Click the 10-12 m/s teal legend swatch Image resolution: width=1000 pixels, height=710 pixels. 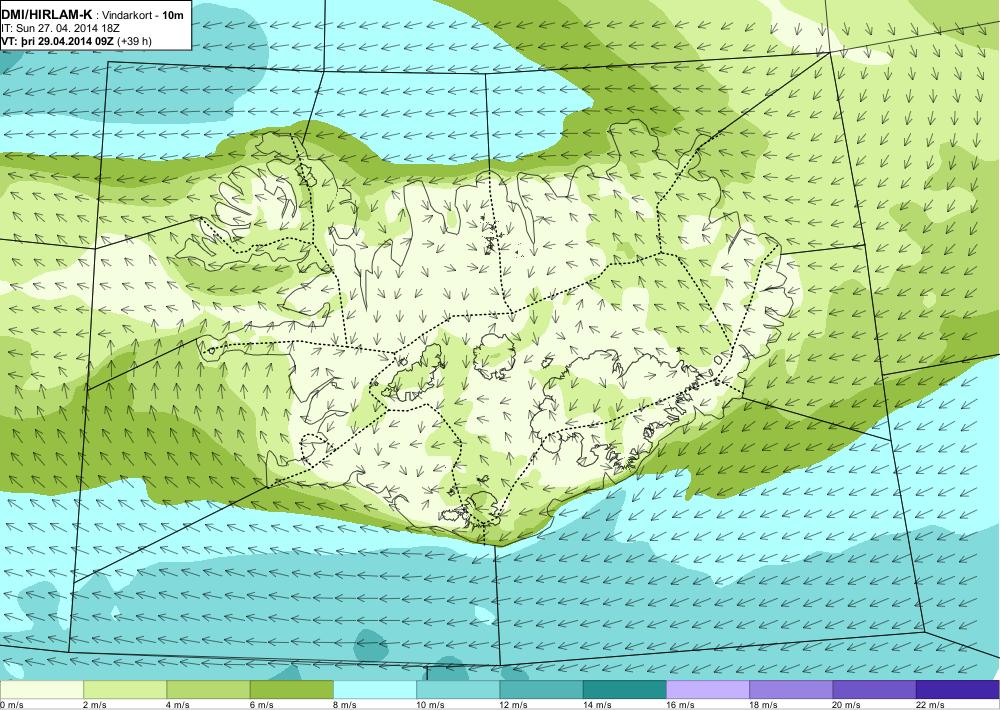458,689
